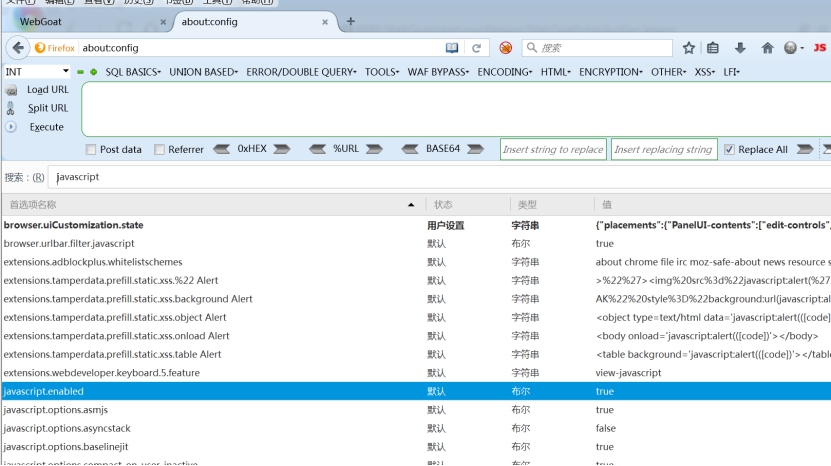Expand the WAF BYPASS menu
831x466 pixels.
pos(438,72)
